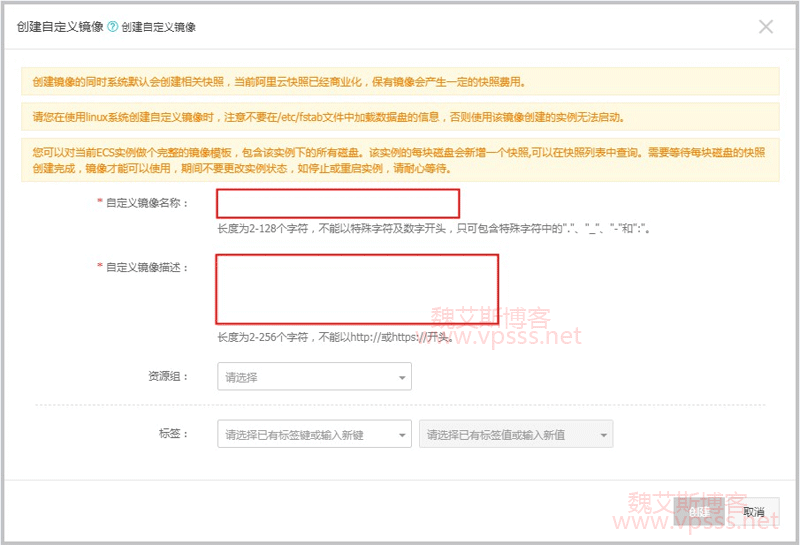Open the 资源组 请选择 dropdown
The image size is (800, 545).
[314, 377]
